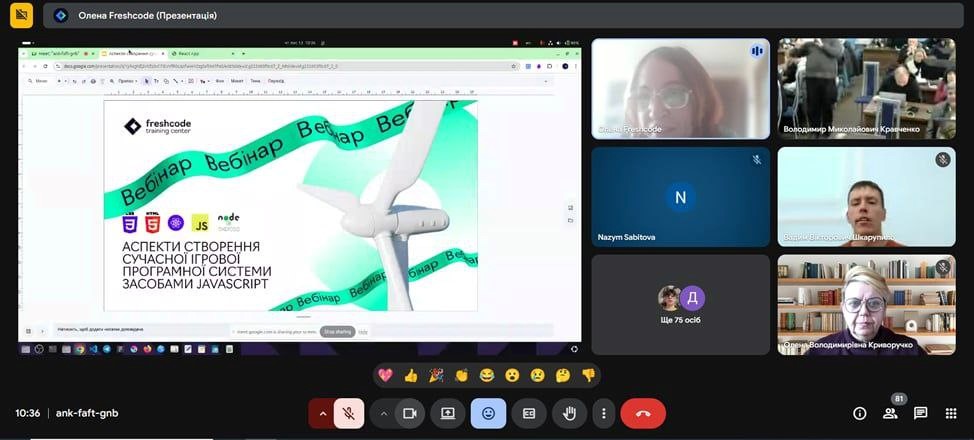This screenshot has width=974, height=440.
Task: Open meeting details info icon
Action: click(x=860, y=413)
